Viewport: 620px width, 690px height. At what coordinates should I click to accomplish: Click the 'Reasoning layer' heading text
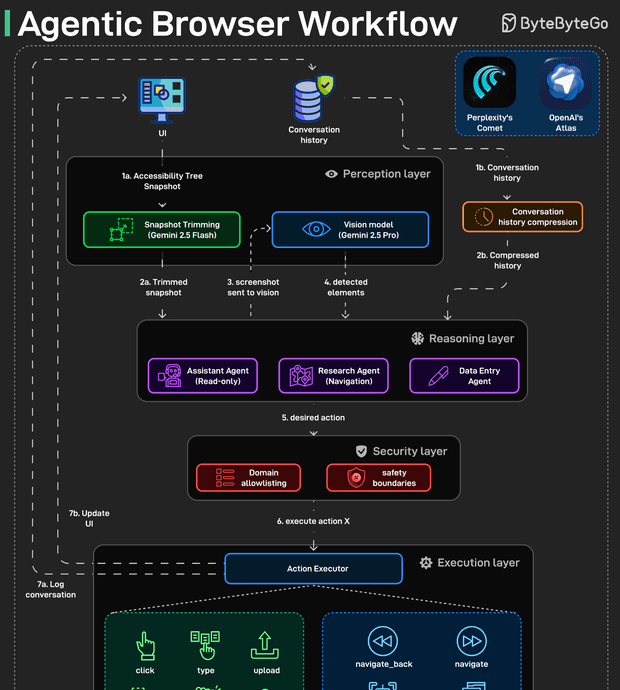(471, 338)
